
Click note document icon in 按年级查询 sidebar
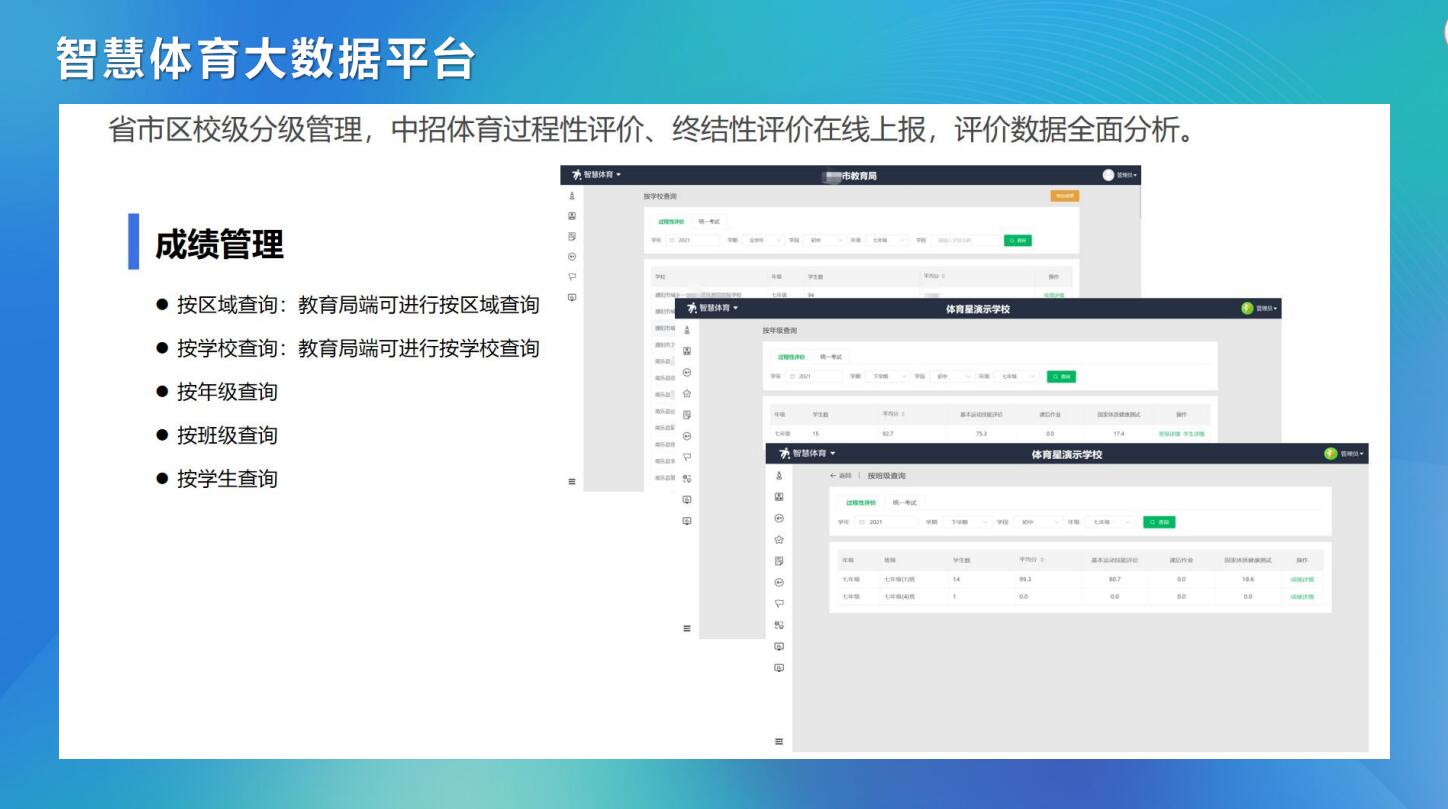click(687, 414)
